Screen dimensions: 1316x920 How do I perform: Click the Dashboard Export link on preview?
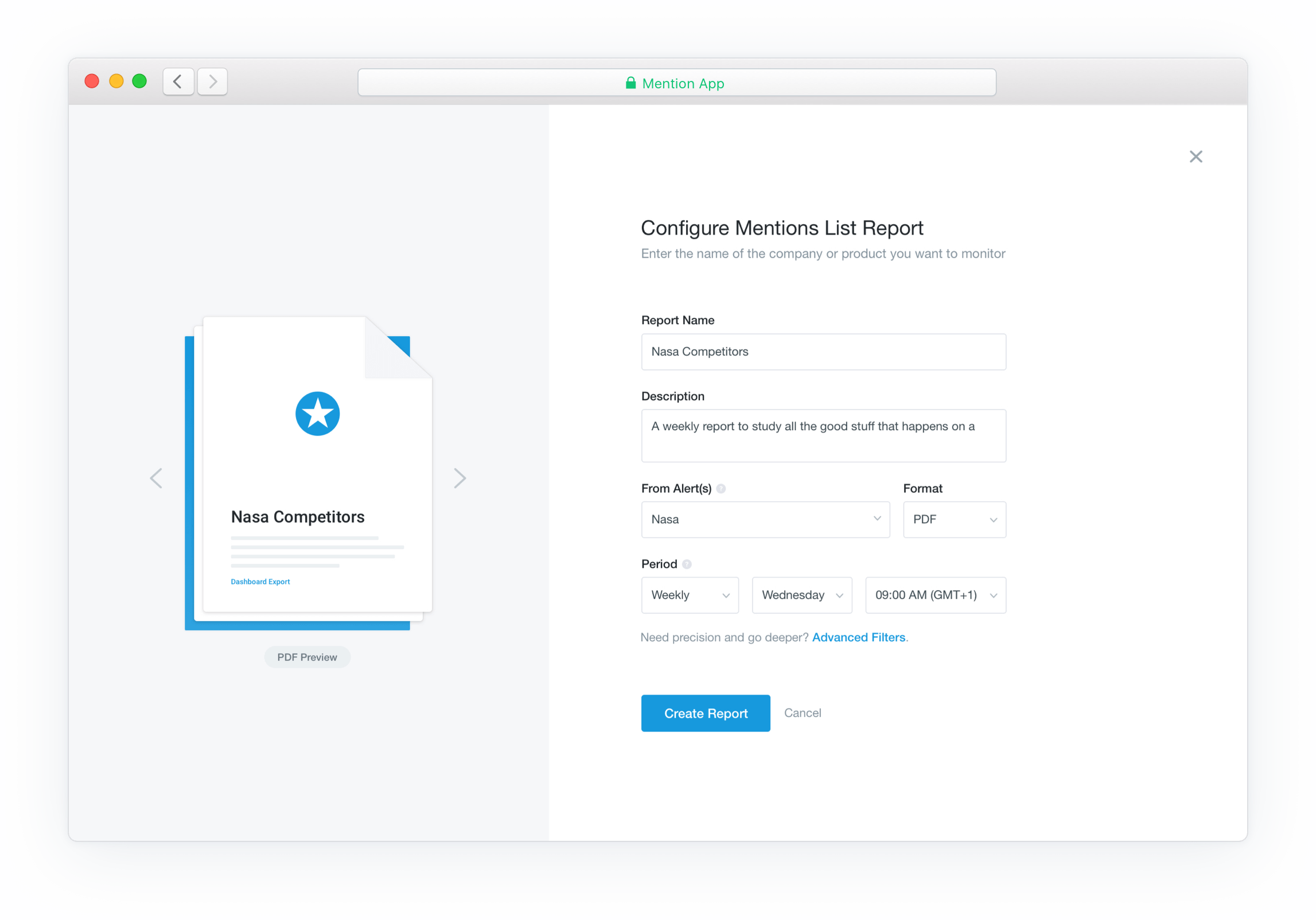pyautogui.click(x=260, y=582)
